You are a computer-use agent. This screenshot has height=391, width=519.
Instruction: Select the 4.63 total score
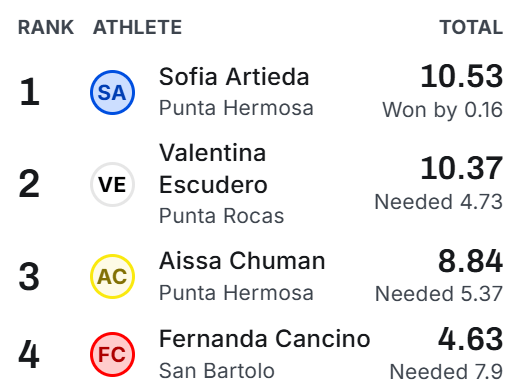[x=470, y=339]
